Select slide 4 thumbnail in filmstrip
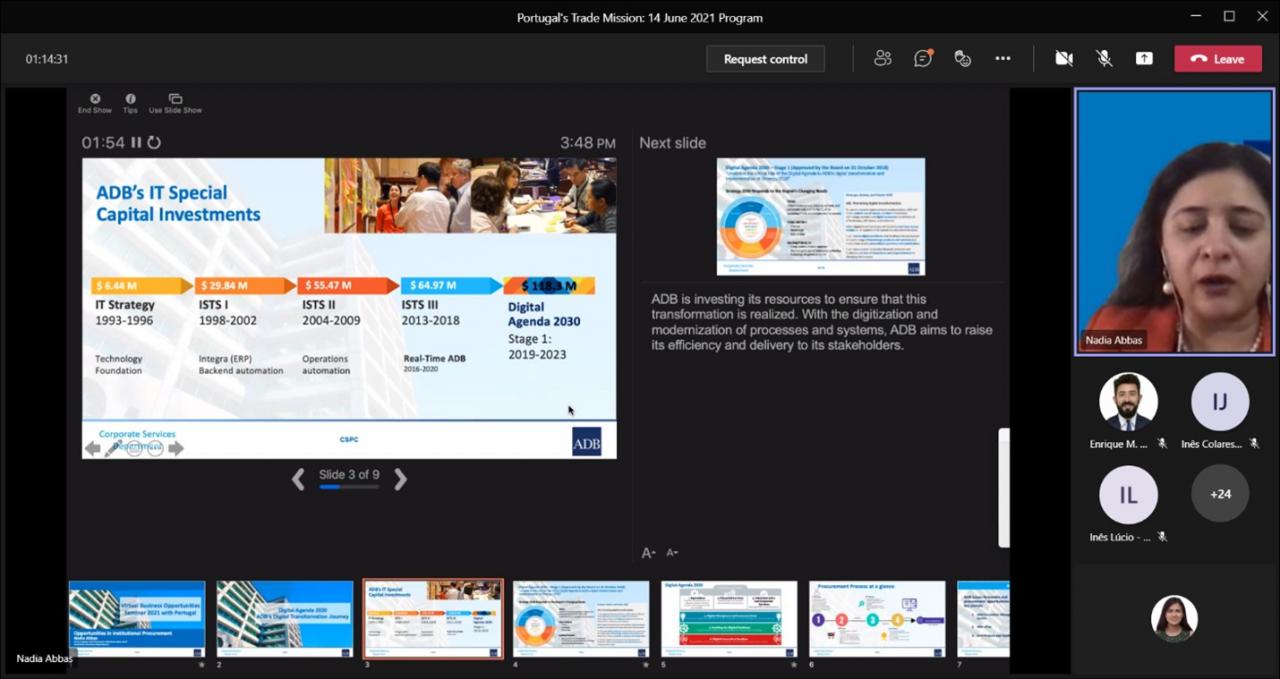 click(581, 619)
